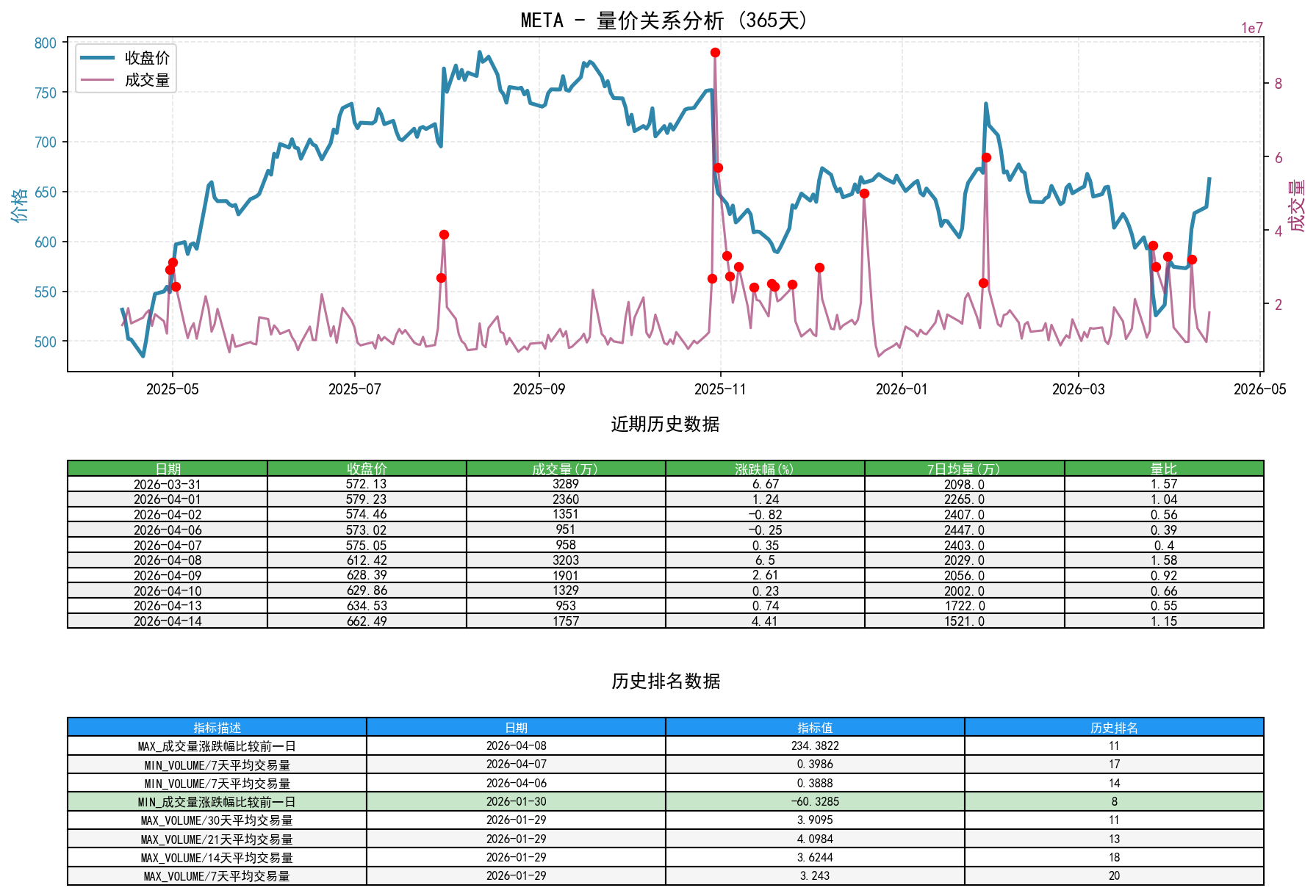Click the 成交量(万) column header
Image resolution: width=1316 pixels, height=896 pixels.
click(x=566, y=469)
